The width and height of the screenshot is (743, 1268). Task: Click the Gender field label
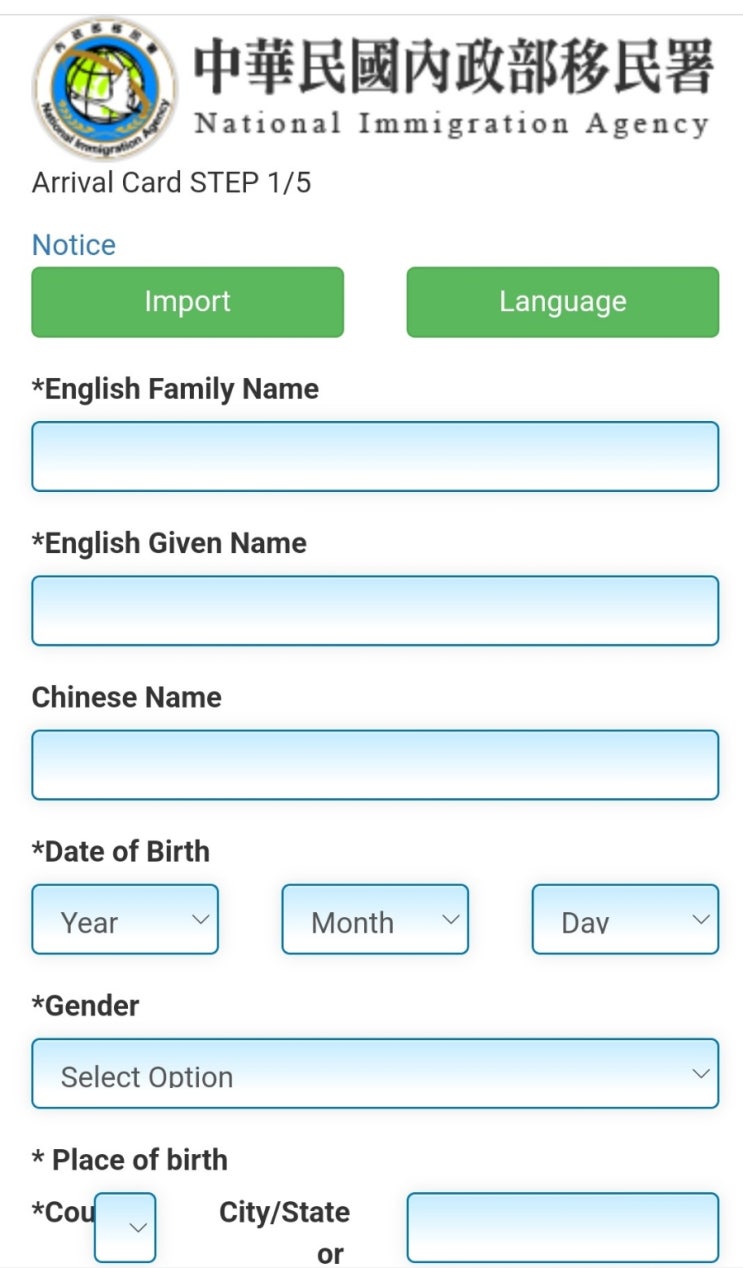click(x=86, y=1005)
